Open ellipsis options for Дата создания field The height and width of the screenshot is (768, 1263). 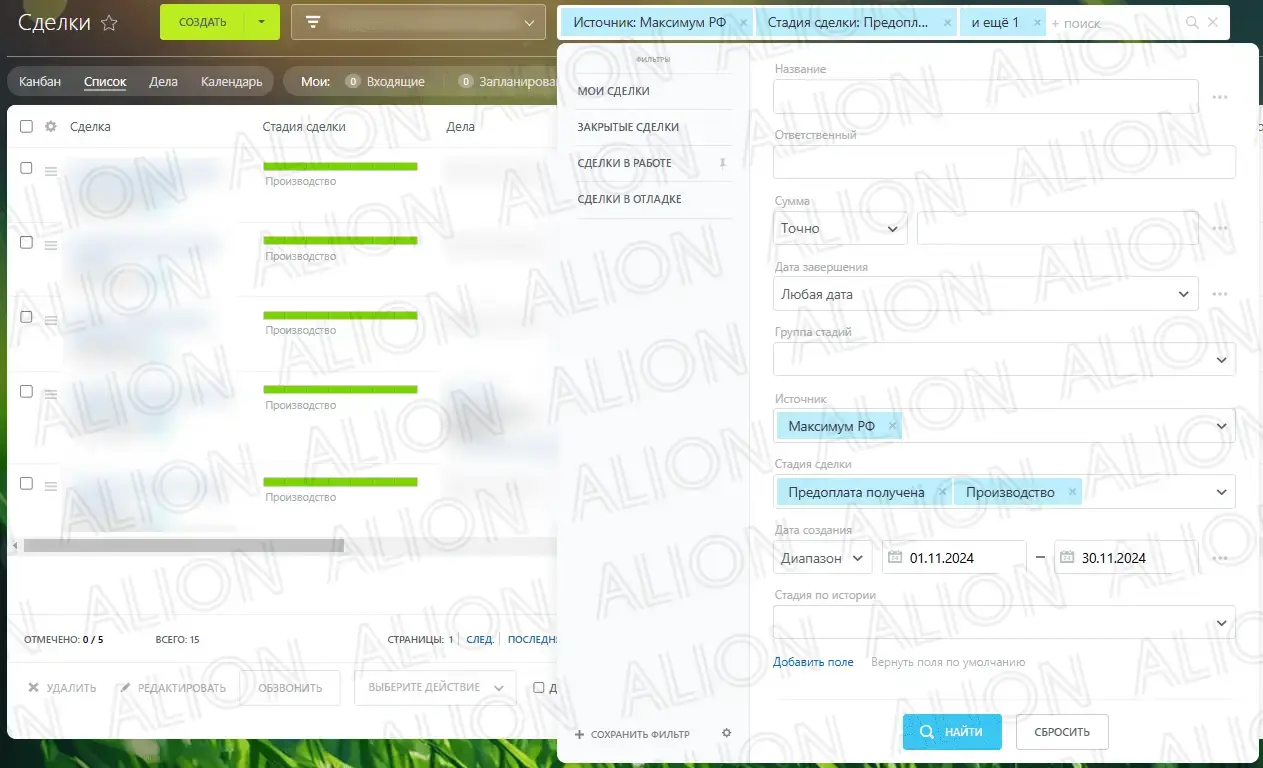(1219, 558)
